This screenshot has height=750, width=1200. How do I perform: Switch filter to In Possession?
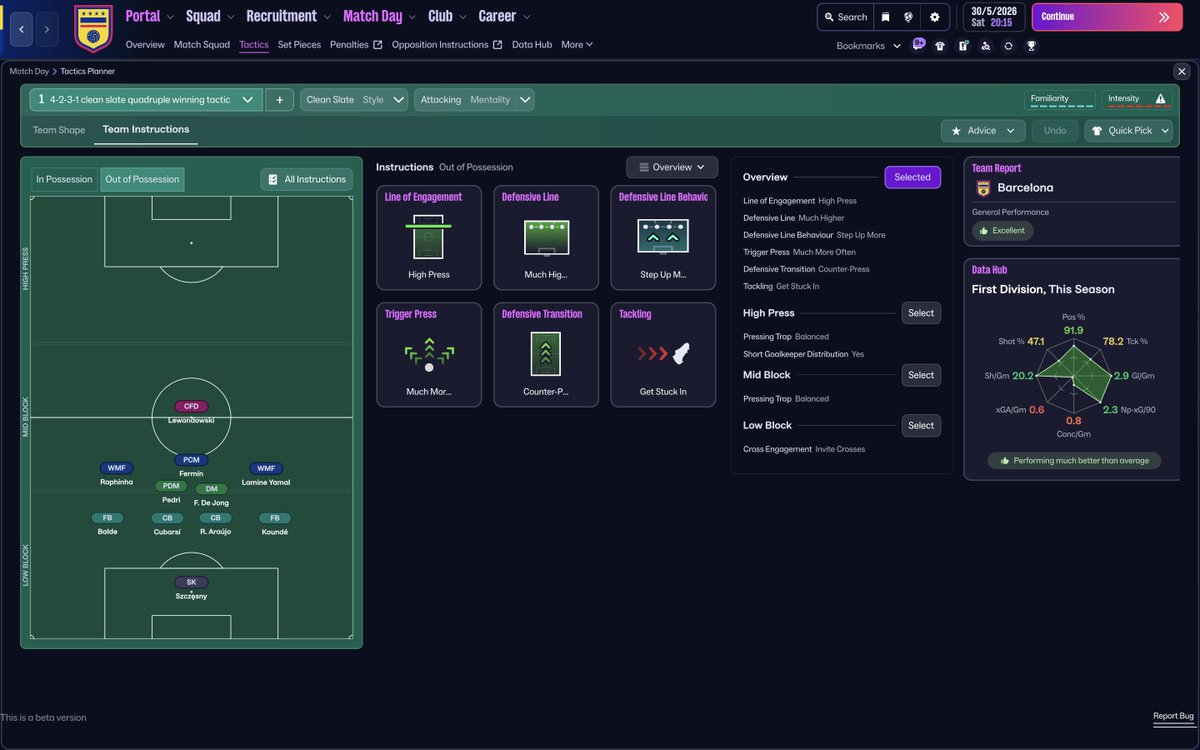point(63,178)
